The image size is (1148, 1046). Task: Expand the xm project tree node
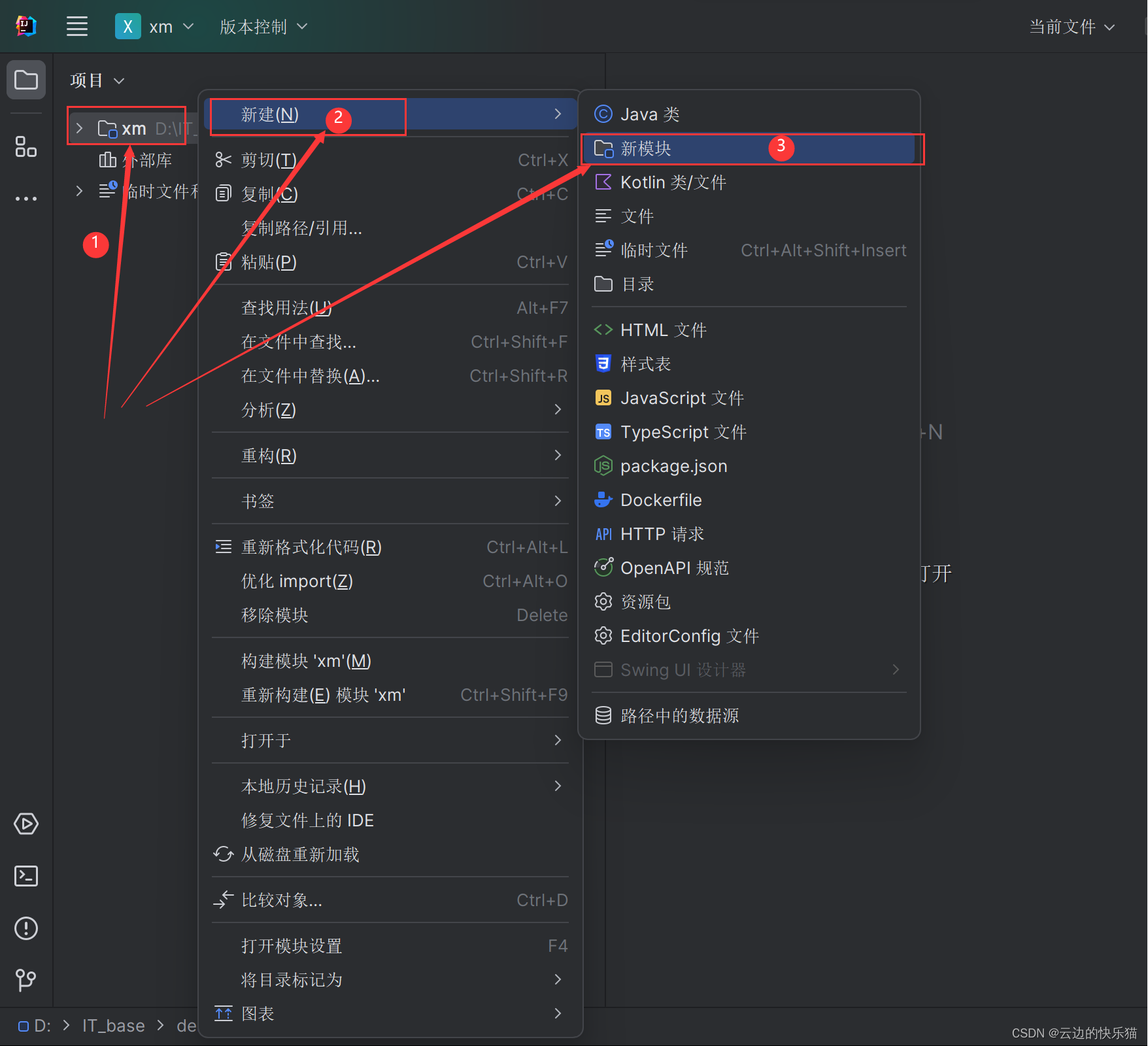point(79,128)
